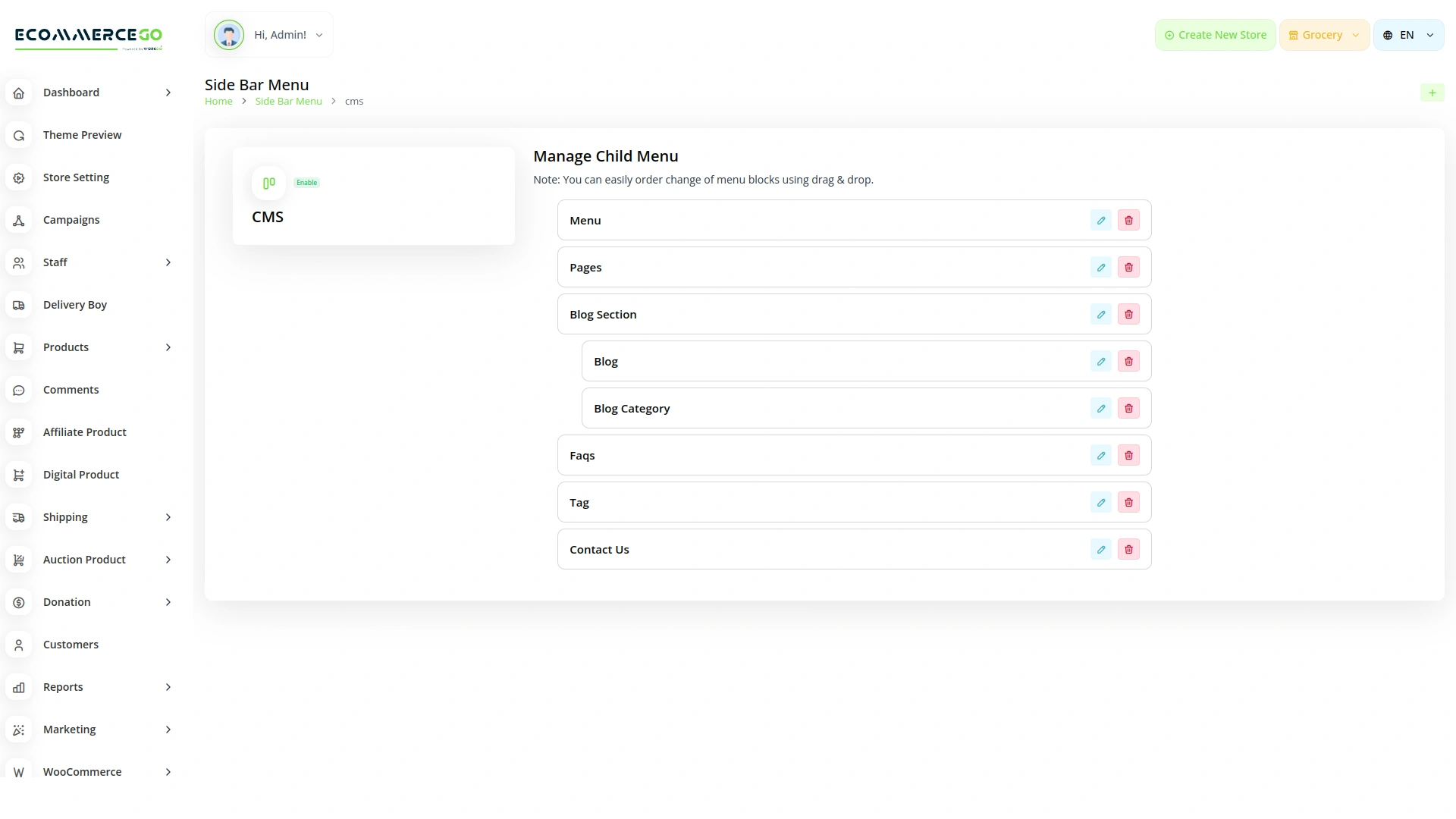Click the edit pencil for Faqs
The image size is (1456, 819).
(x=1100, y=456)
